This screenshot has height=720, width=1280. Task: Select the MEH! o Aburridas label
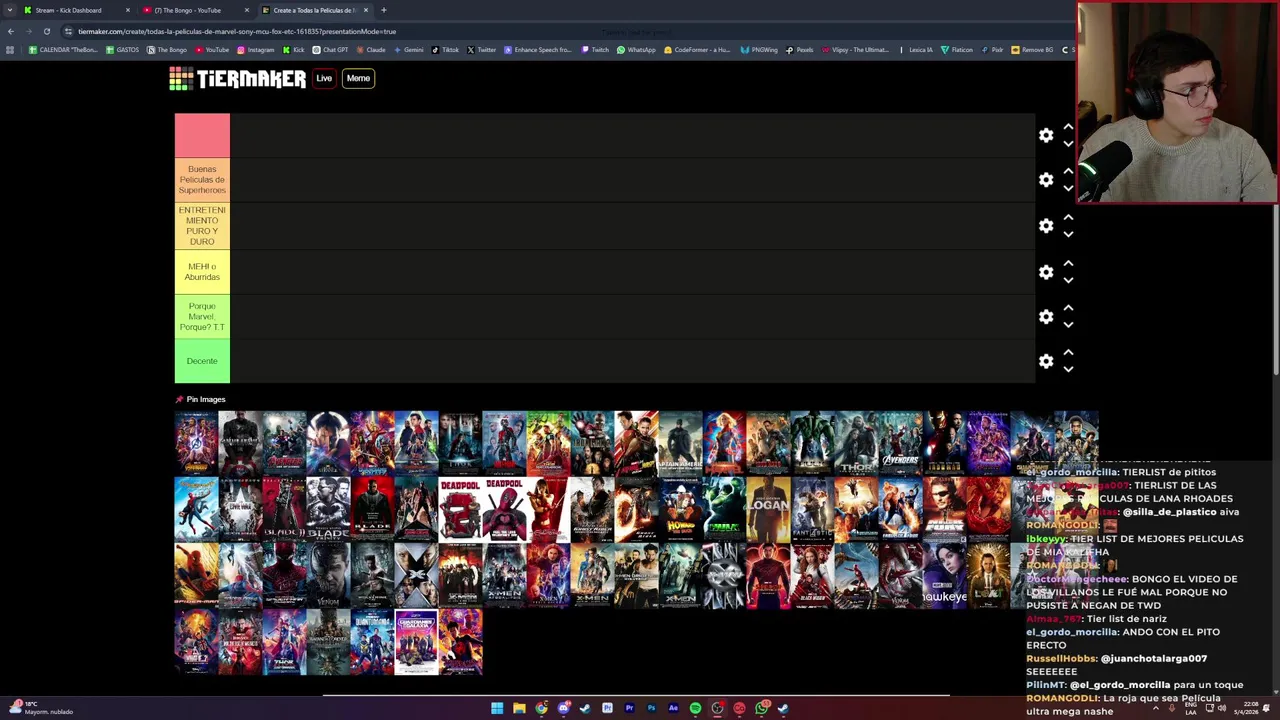[x=202, y=271]
